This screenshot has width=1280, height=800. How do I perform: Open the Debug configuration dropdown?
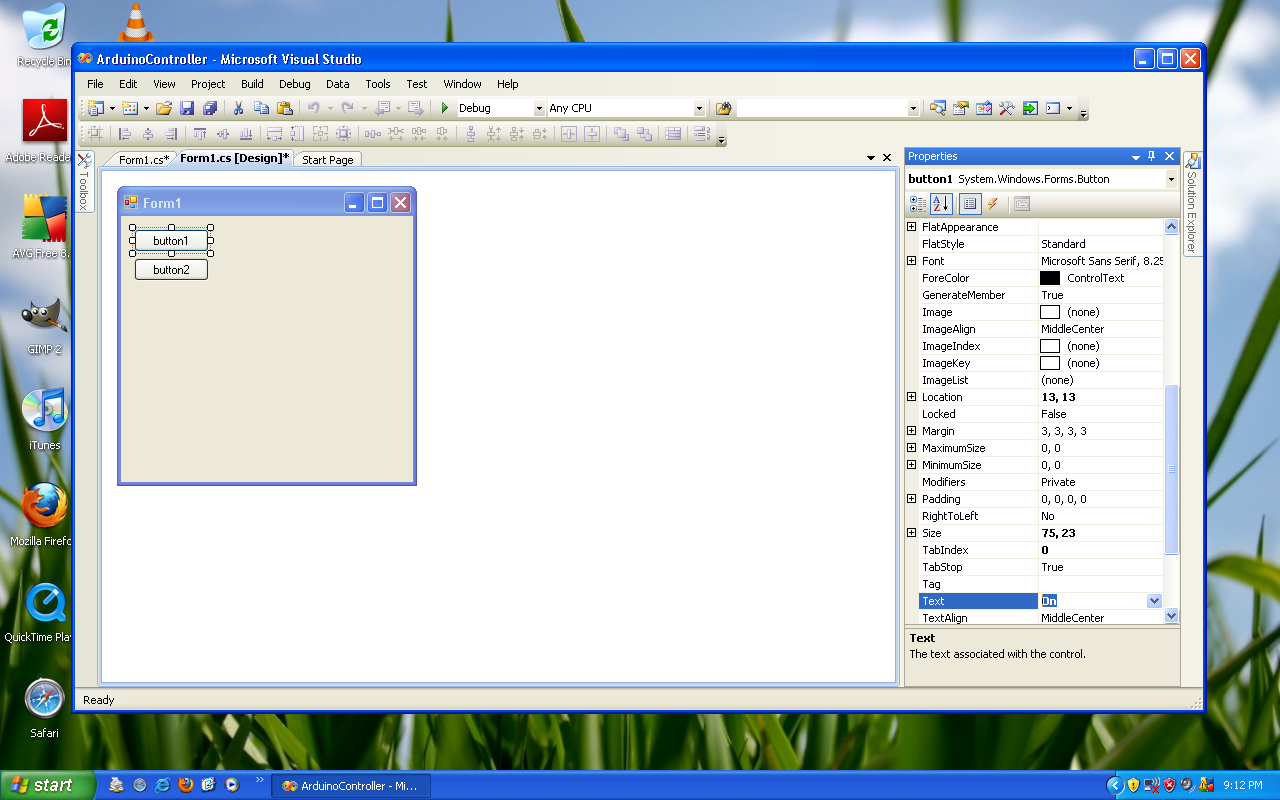point(539,108)
